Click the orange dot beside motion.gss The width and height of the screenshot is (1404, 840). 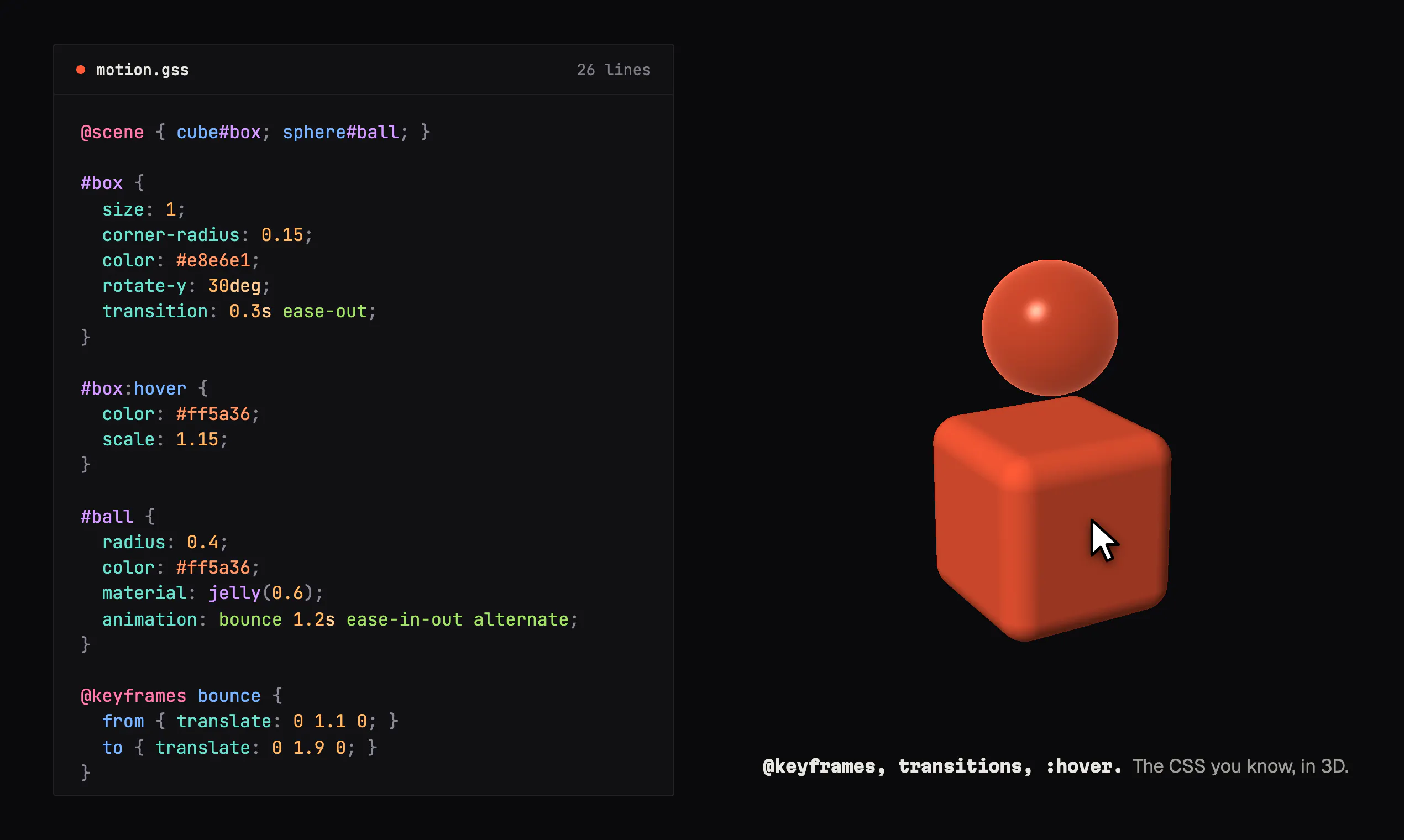(81, 70)
